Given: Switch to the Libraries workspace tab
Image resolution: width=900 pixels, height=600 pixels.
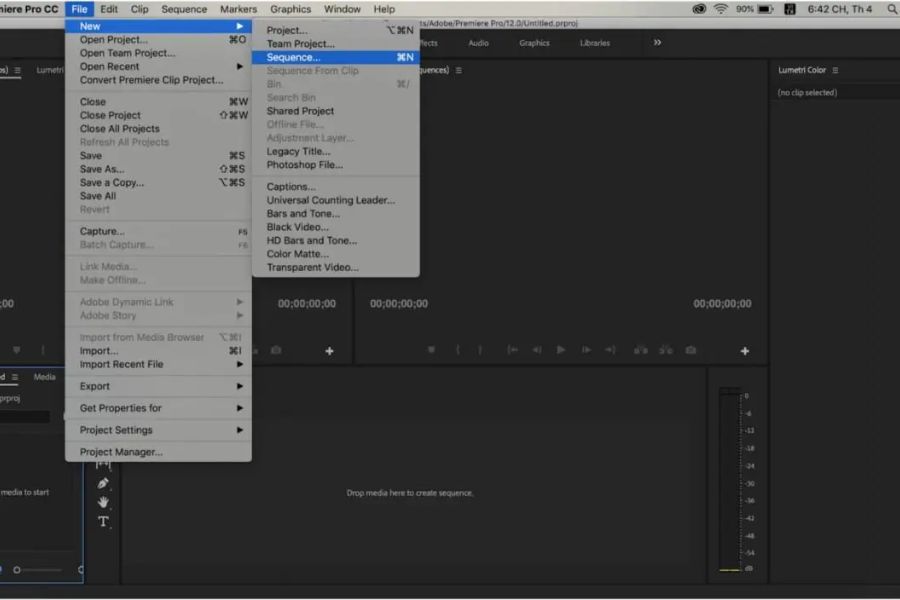Looking at the screenshot, I should [595, 43].
